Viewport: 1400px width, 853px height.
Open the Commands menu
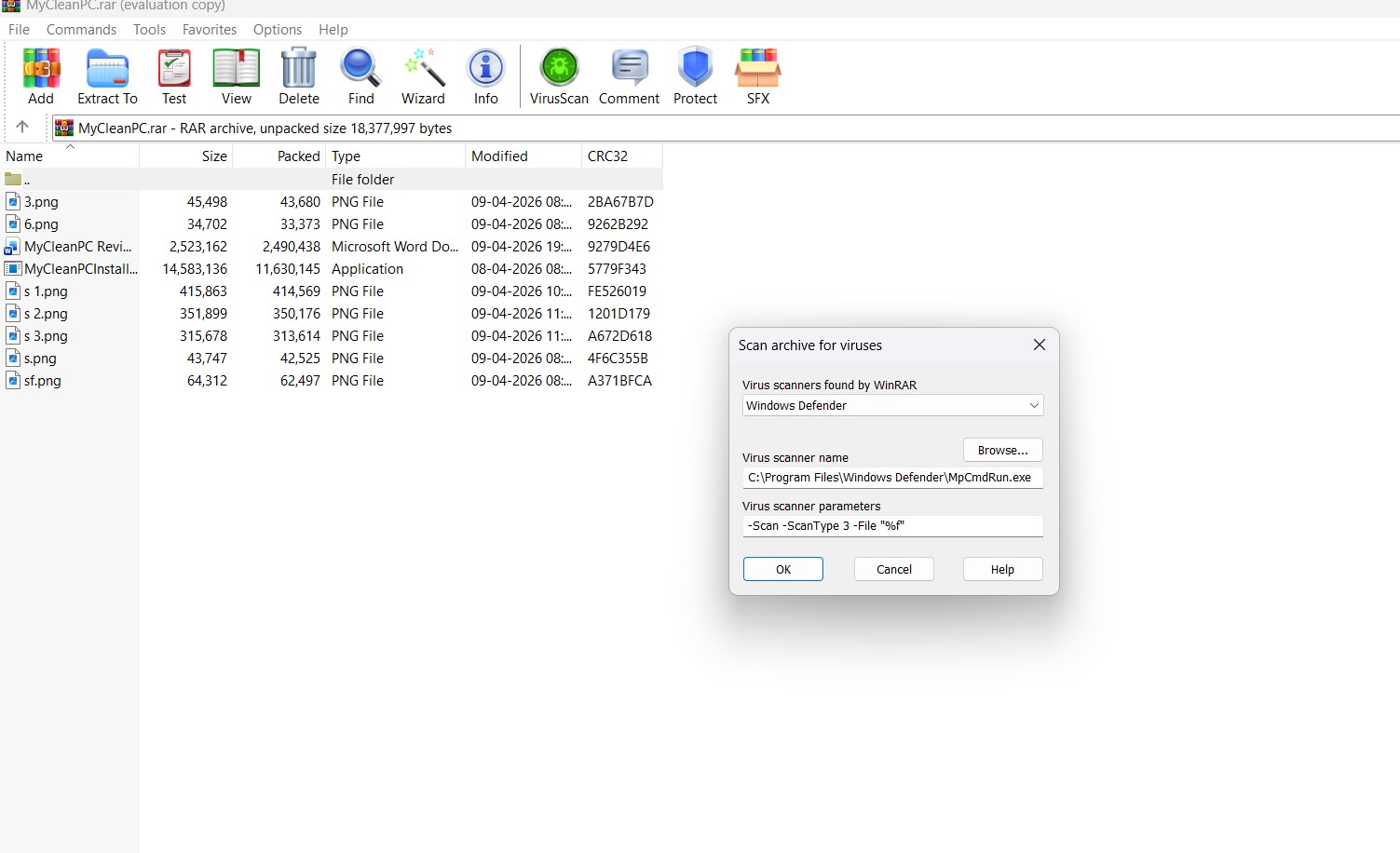click(81, 29)
